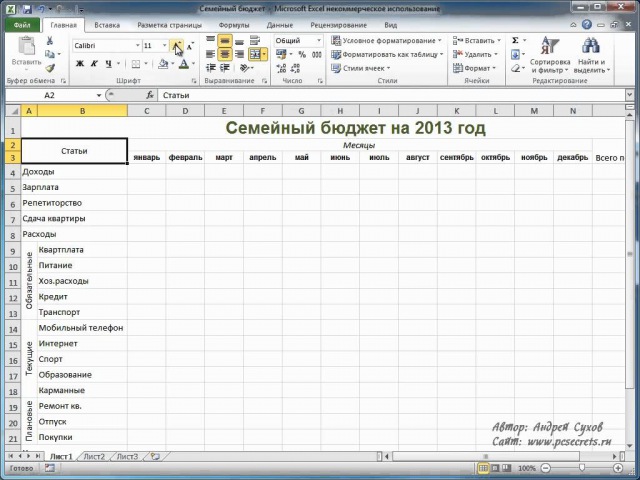
Task: Click the Copy icon in clipboard group
Action: pos(49,54)
